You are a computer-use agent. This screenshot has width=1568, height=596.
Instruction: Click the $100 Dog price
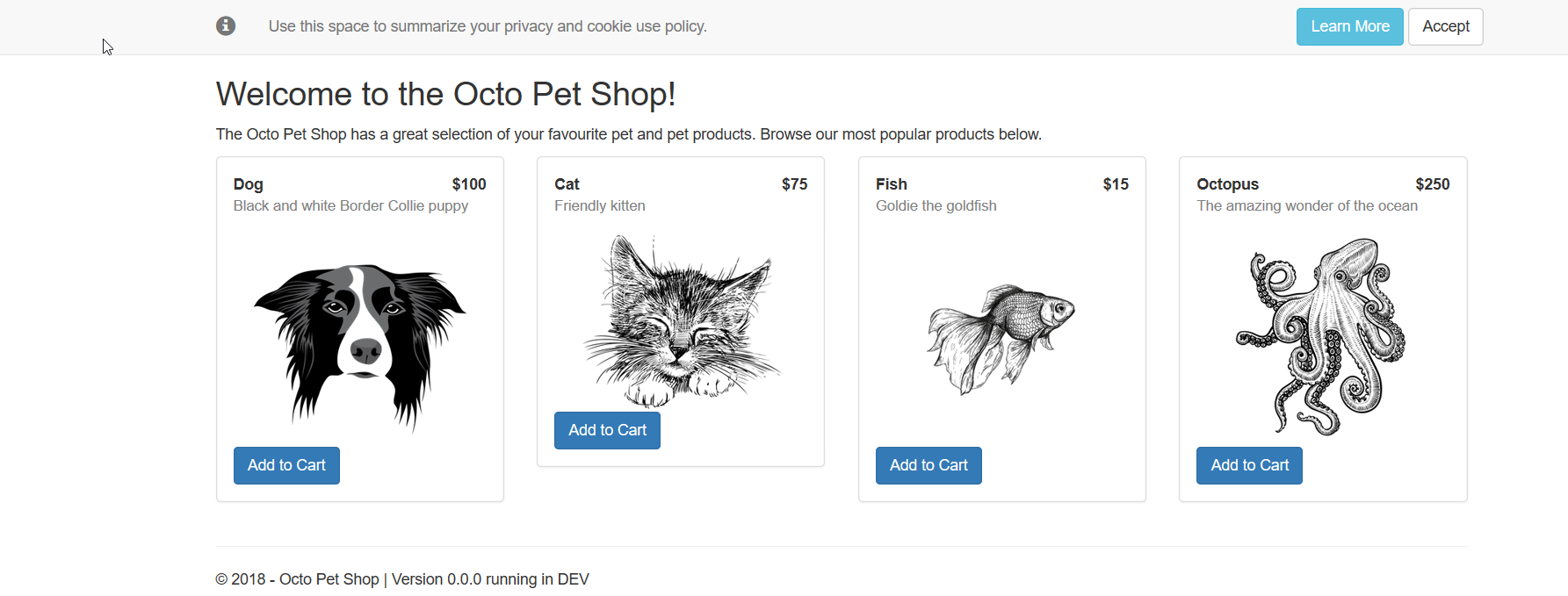click(x=469, y=184)
